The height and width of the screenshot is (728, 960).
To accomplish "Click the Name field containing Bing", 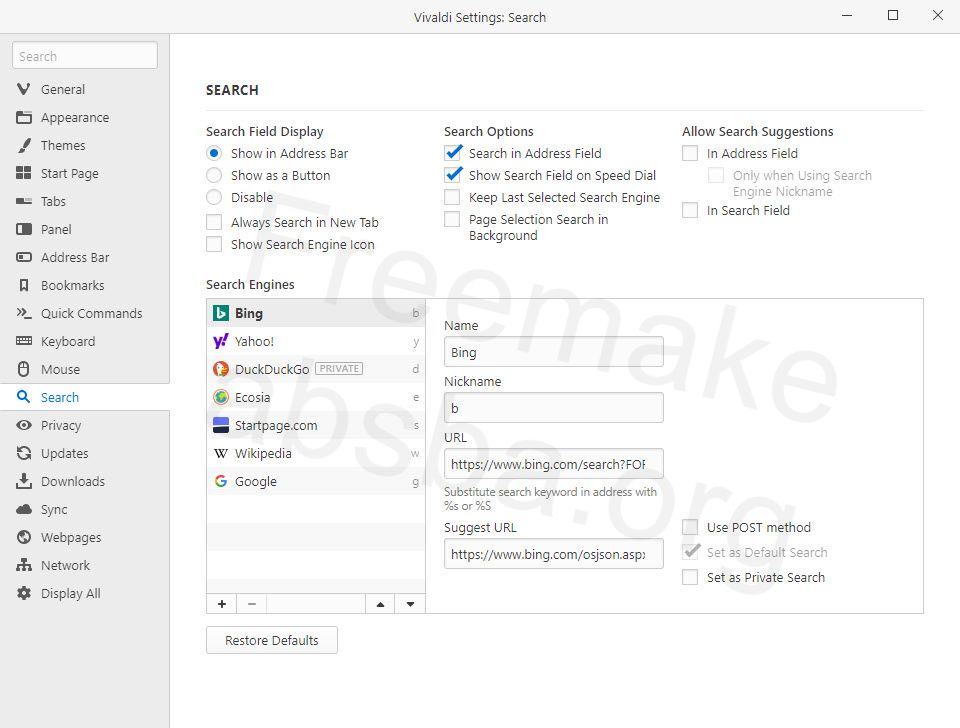I will (553, 352).
